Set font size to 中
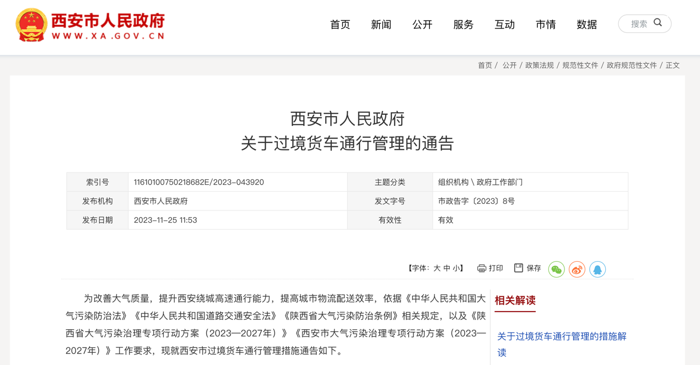 click(446, 268)
